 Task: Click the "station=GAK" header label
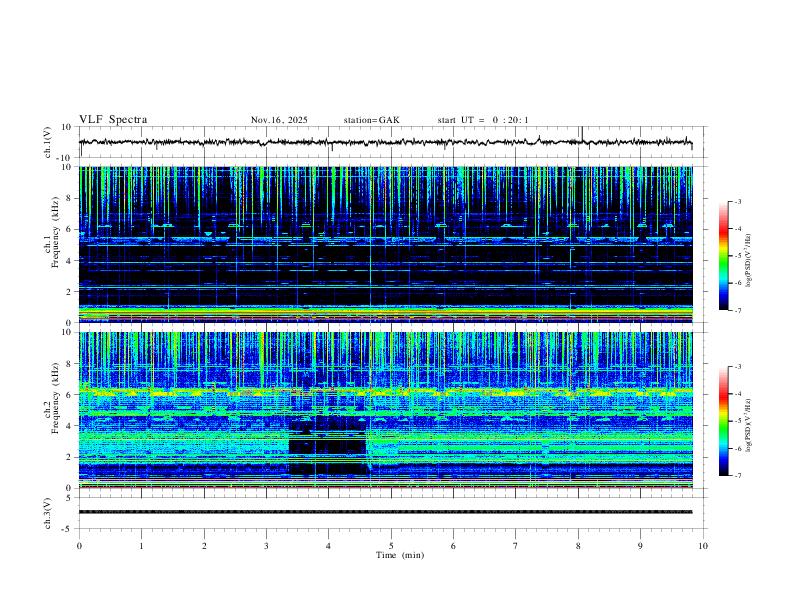[x=371, y=120]
